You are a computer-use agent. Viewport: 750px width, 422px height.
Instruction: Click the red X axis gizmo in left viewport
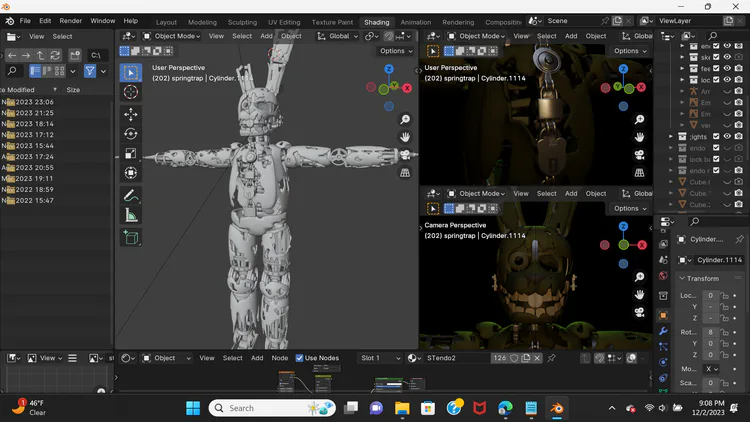point(407,88)
